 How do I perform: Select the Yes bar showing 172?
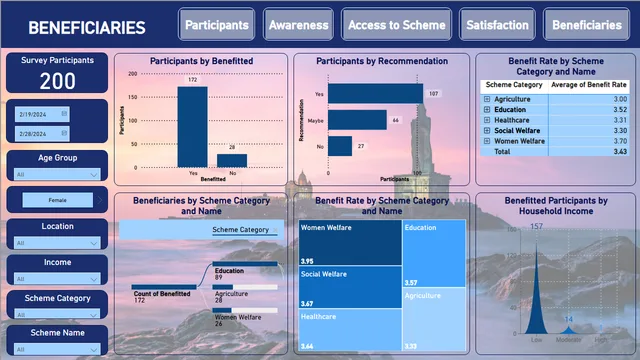pyautogui.click(x=192, y=127)
